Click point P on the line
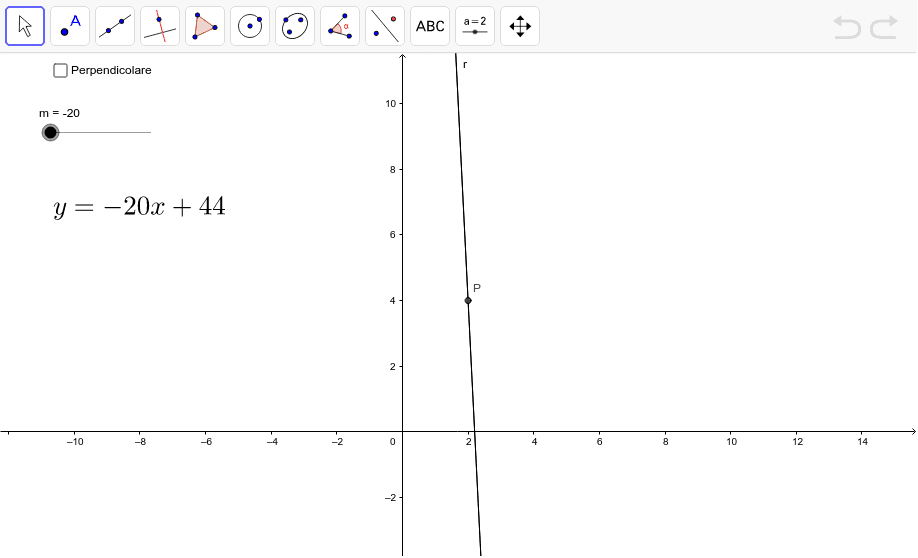 [x=468, y=300]
